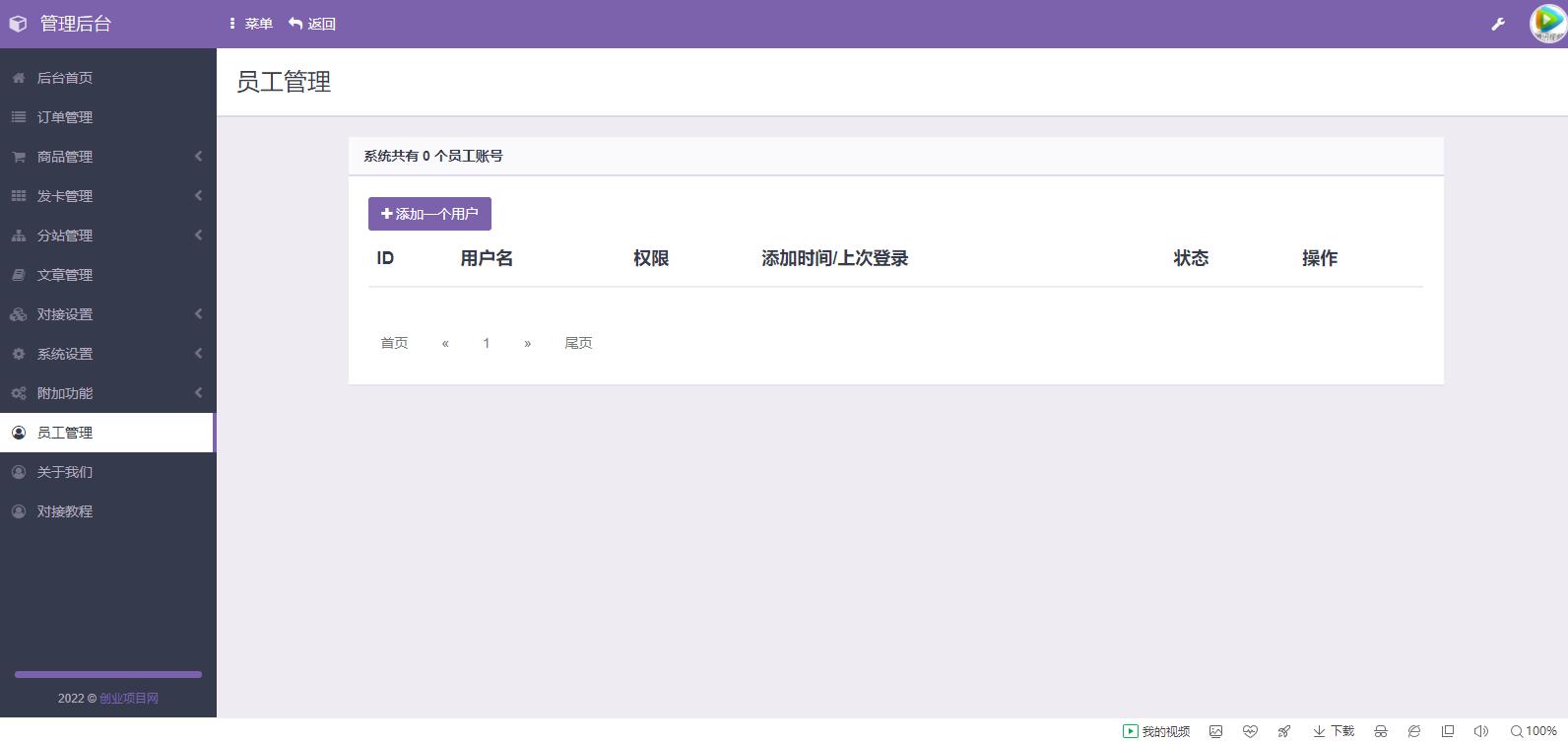
Task: Click the 添加一个用户 button
Action: [429, 214]
